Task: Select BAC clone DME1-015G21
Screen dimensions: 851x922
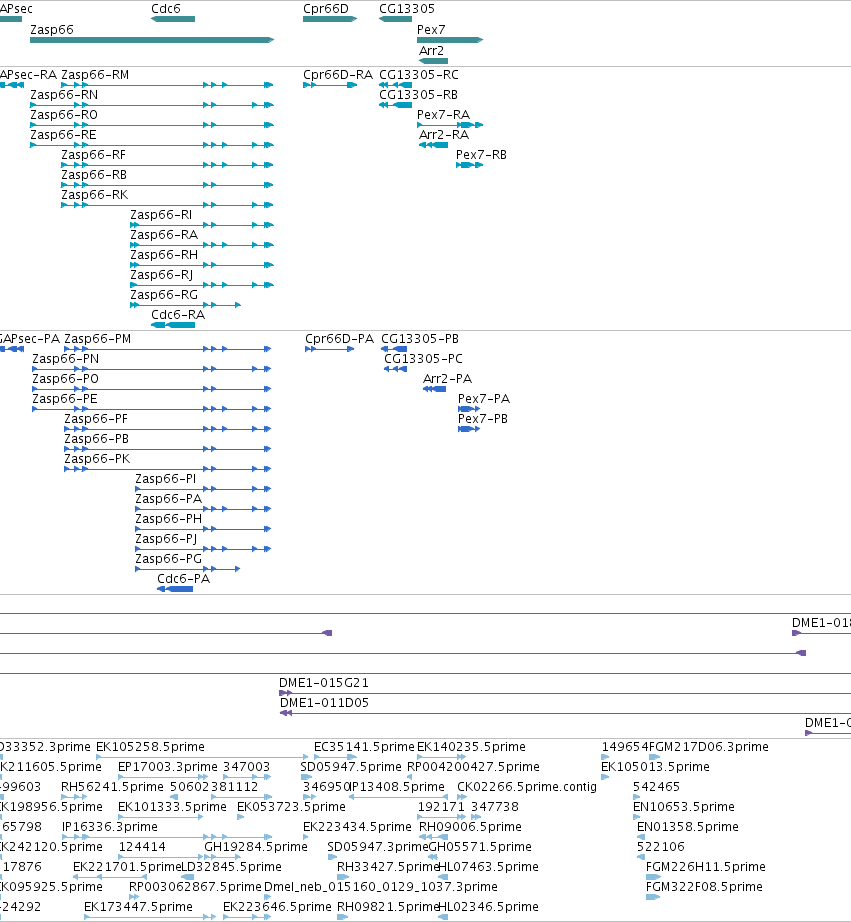Action: [x=565, y=693]
